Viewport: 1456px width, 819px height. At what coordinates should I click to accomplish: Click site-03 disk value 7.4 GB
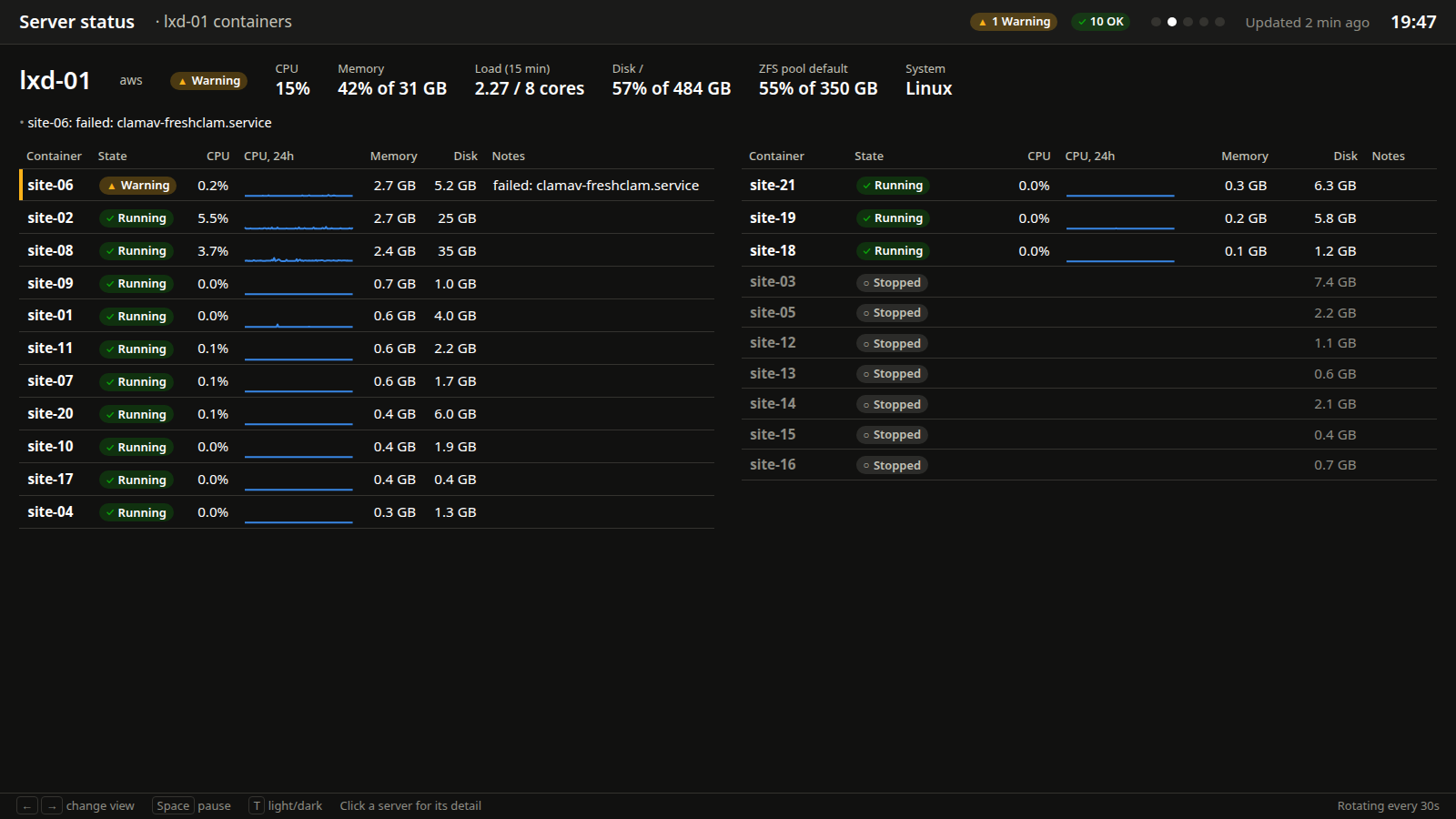pyautogui.click(x=1335, y=282)
